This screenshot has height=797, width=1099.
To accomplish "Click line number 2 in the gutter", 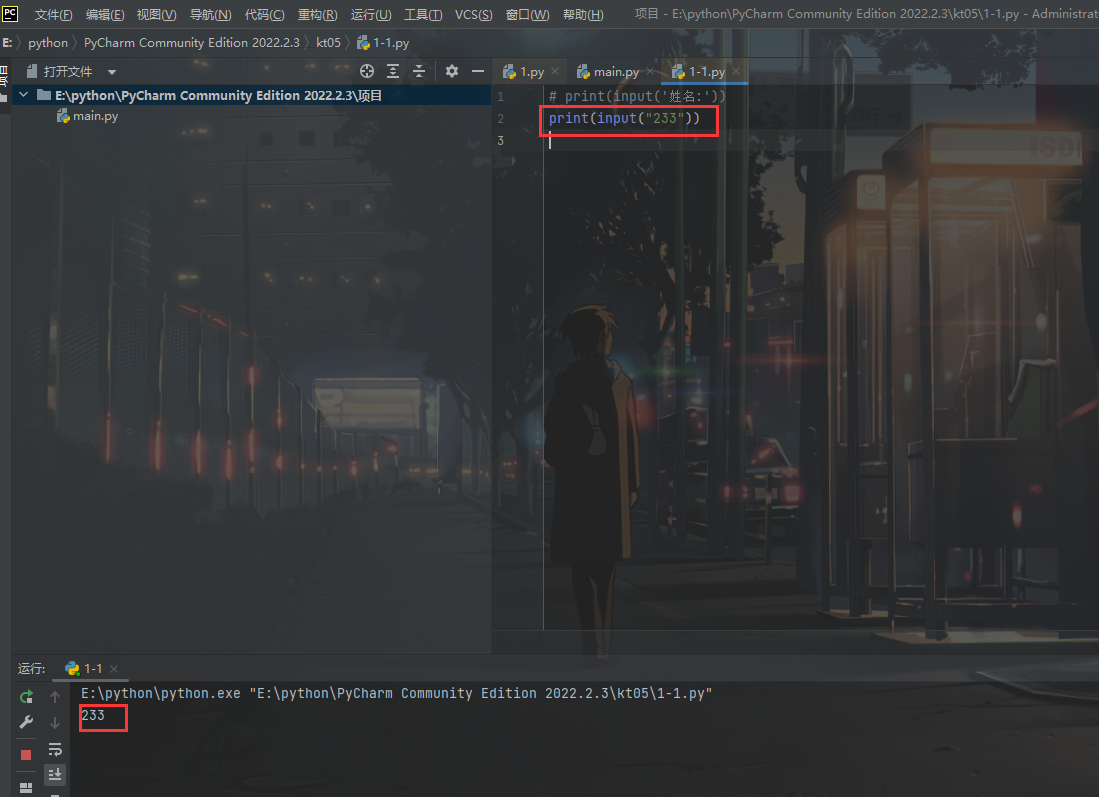I will [500, 118].
